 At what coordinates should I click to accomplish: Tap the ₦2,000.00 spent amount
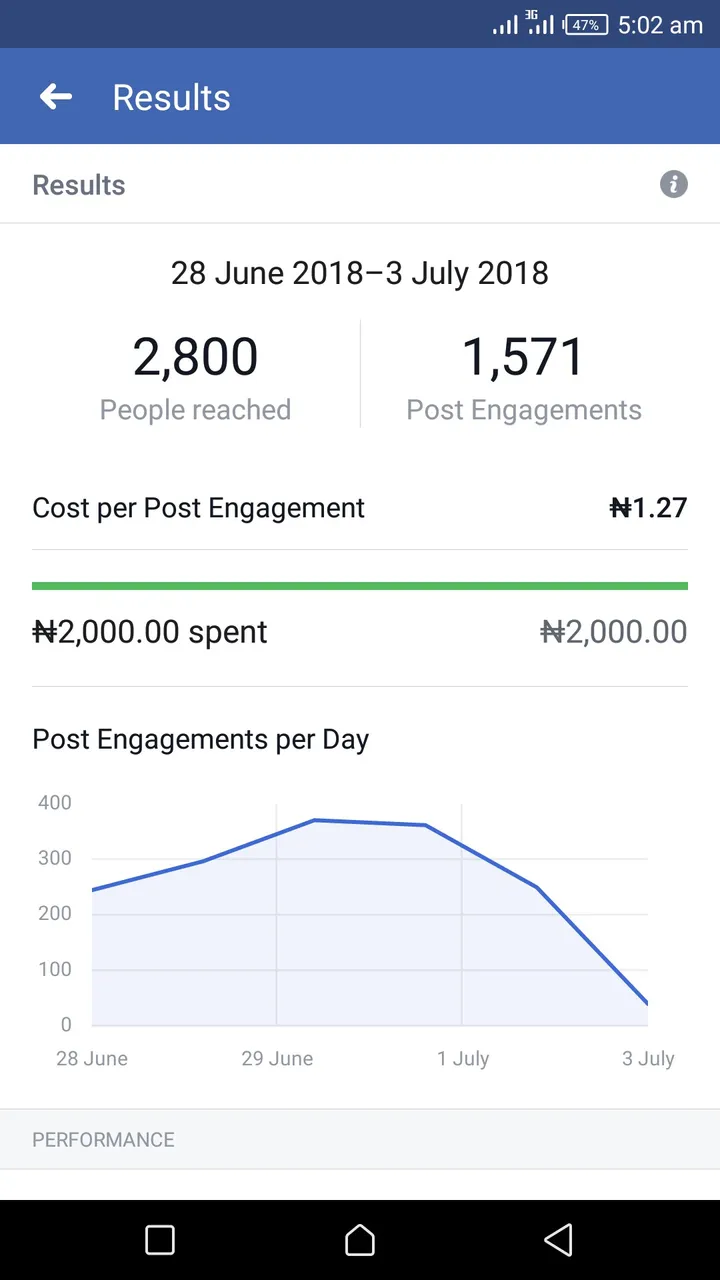click(150, 632)
